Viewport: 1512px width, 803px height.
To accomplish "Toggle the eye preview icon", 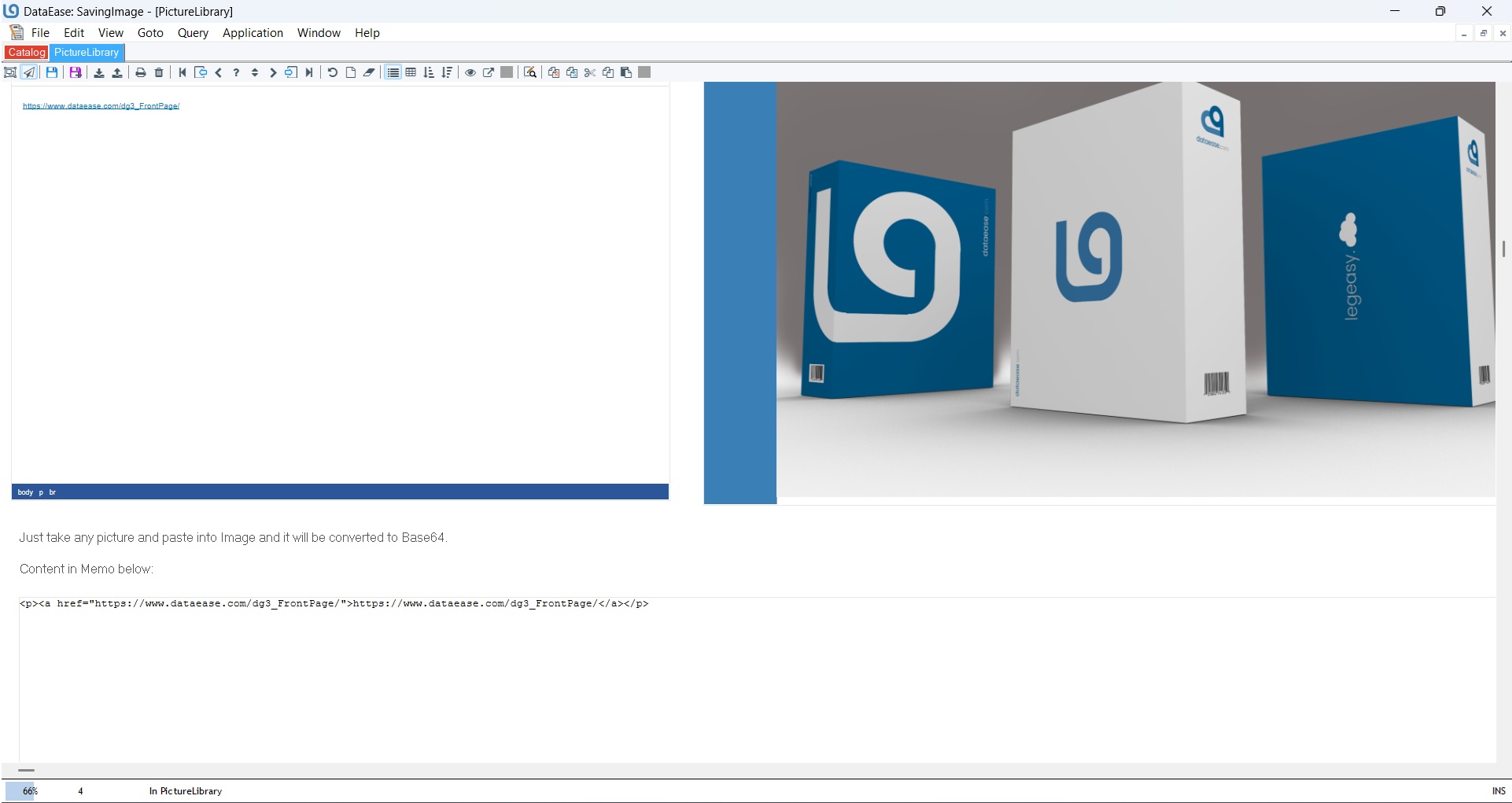I will (x=470, y=72).
